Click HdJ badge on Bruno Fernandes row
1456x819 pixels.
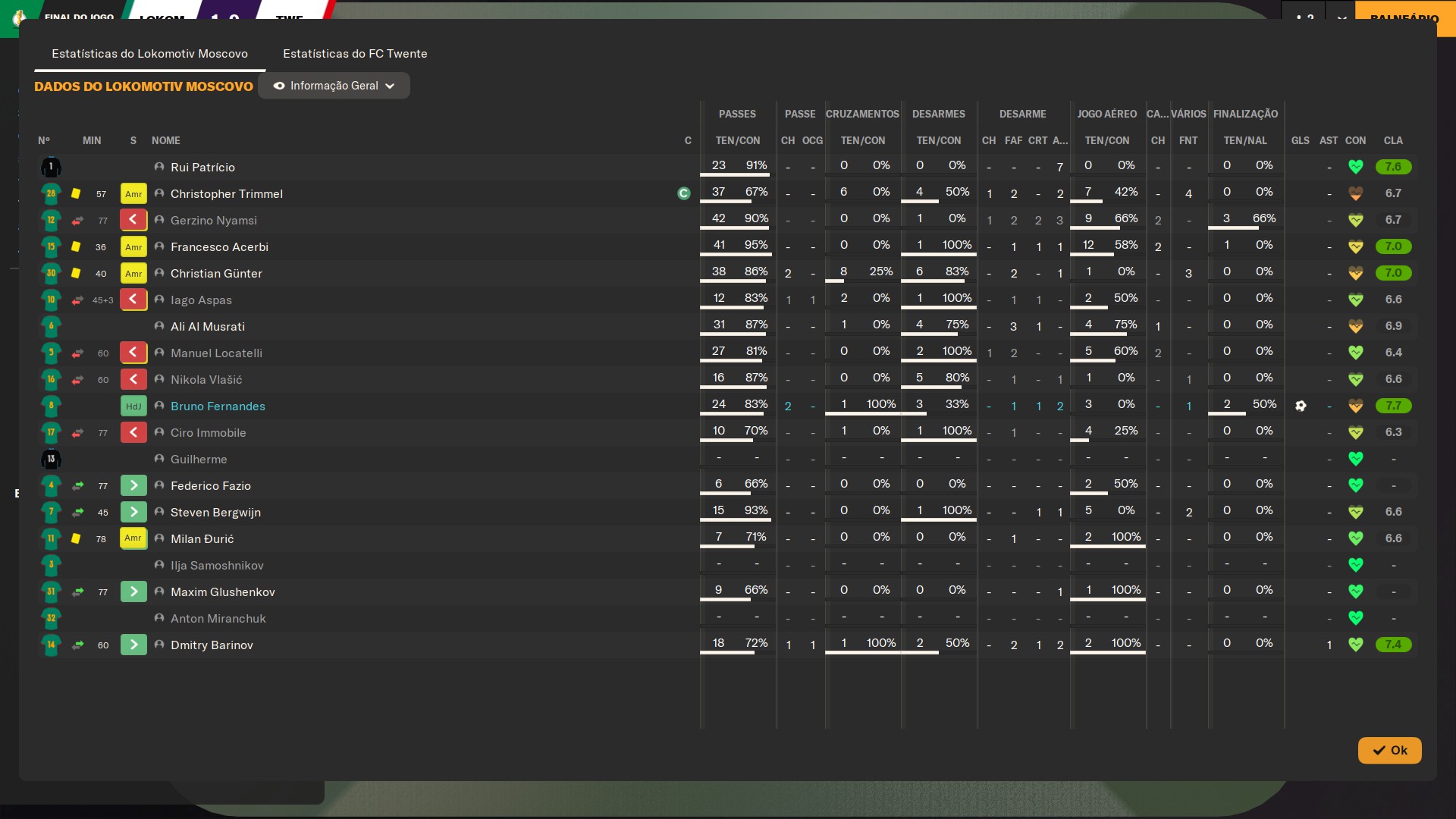(133, 406)
